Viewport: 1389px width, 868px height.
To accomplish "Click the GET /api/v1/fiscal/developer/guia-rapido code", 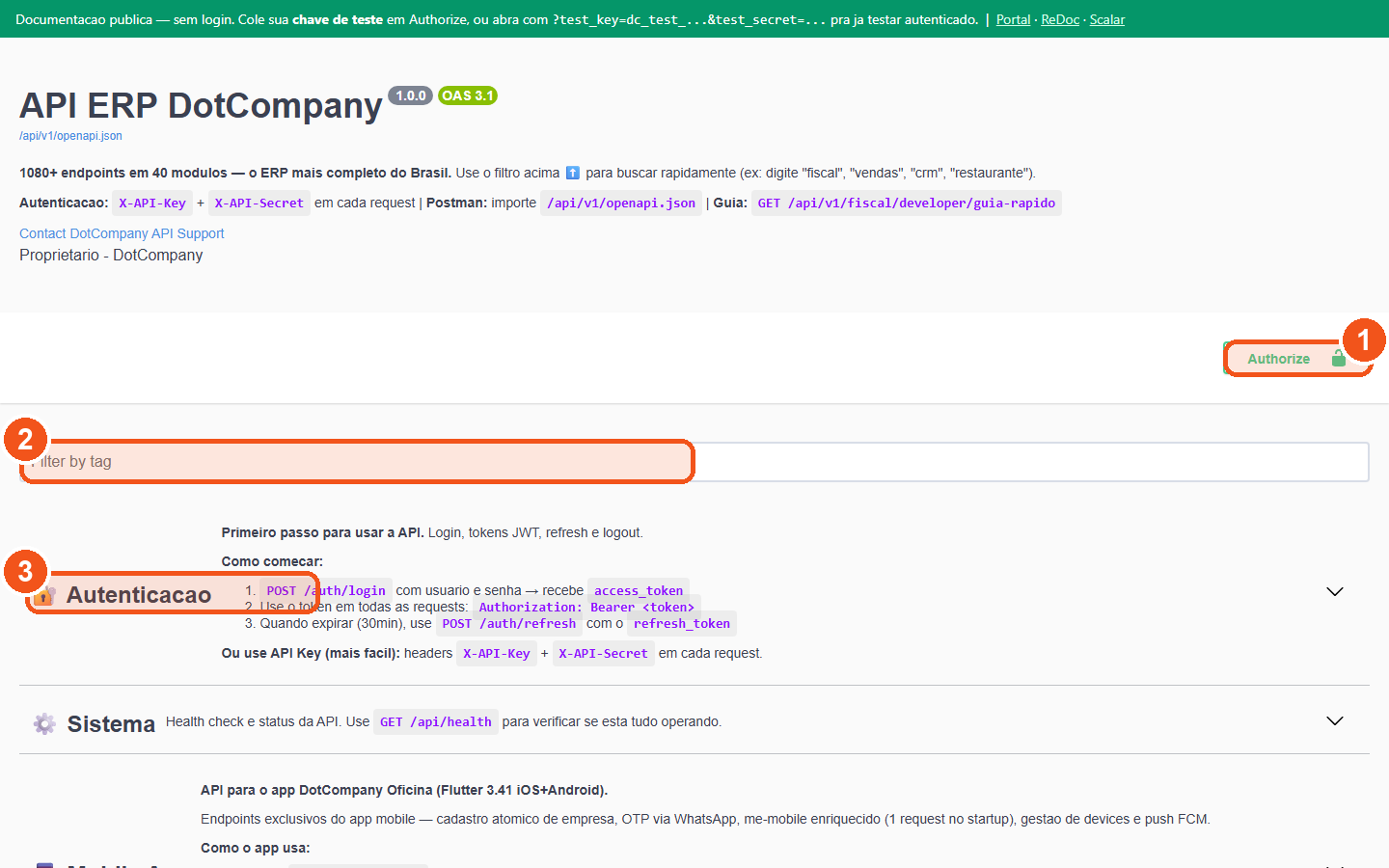I will (x=907, y=203).
